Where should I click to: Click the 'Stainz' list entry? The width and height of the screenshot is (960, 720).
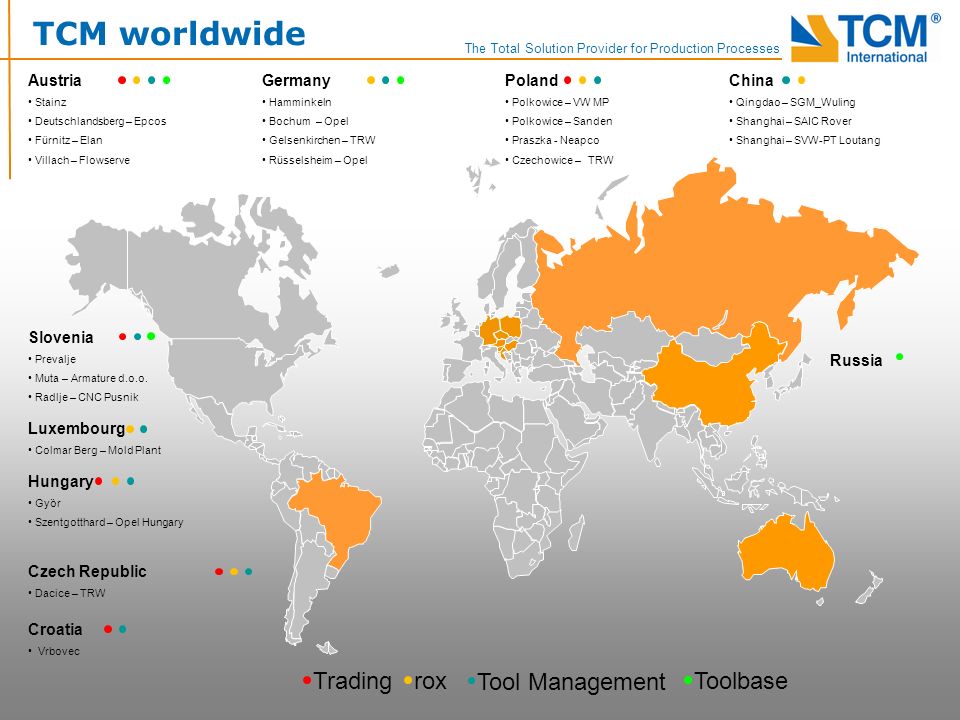48,102
